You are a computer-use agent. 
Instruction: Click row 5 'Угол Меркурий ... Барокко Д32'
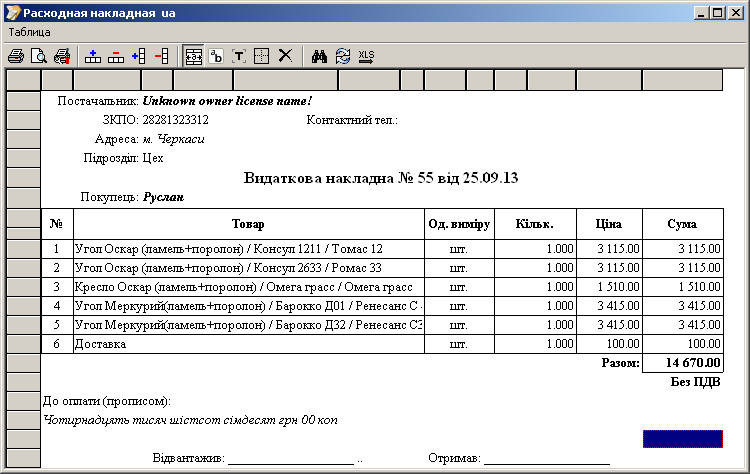tap(249, 325)
